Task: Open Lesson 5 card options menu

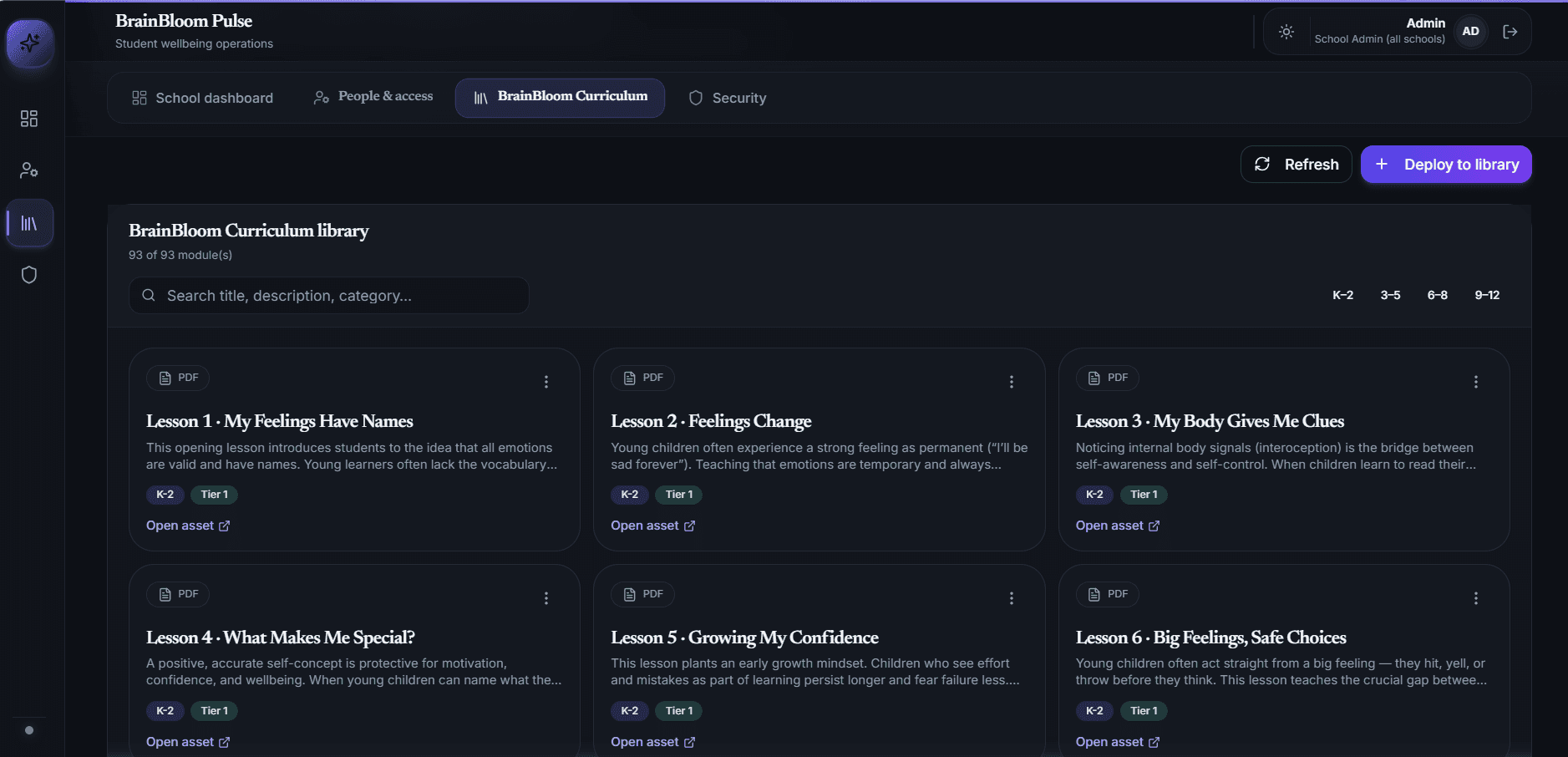Action: pyautogui.click(x=1012, y=598)
